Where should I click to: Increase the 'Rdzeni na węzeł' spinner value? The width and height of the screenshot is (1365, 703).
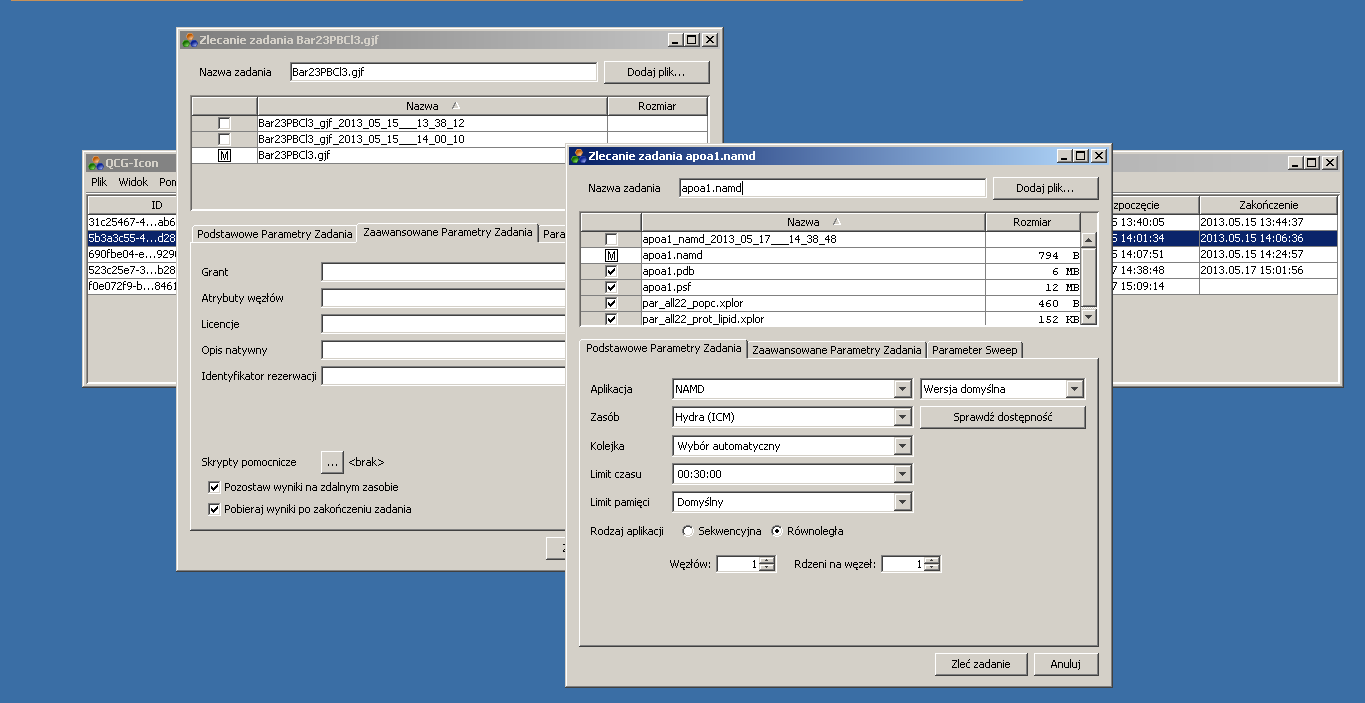point(932,560)
